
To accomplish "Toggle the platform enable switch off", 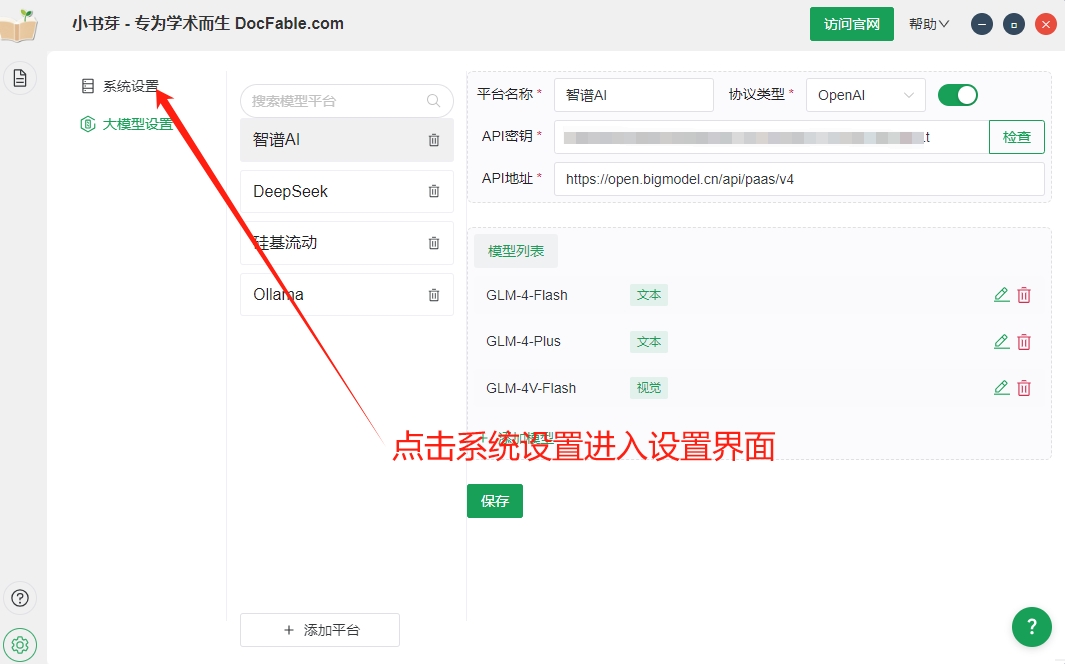I will coord(957,94).
